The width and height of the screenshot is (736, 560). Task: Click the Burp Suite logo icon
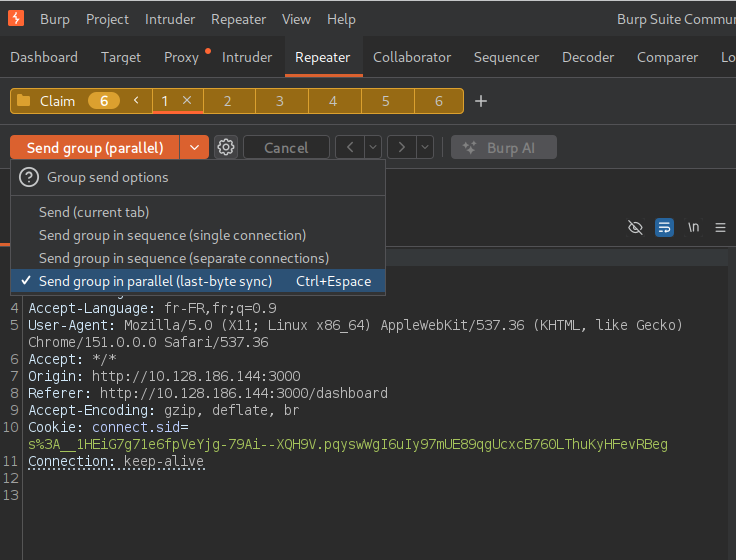pyautogui.click(x=16, y=18)
